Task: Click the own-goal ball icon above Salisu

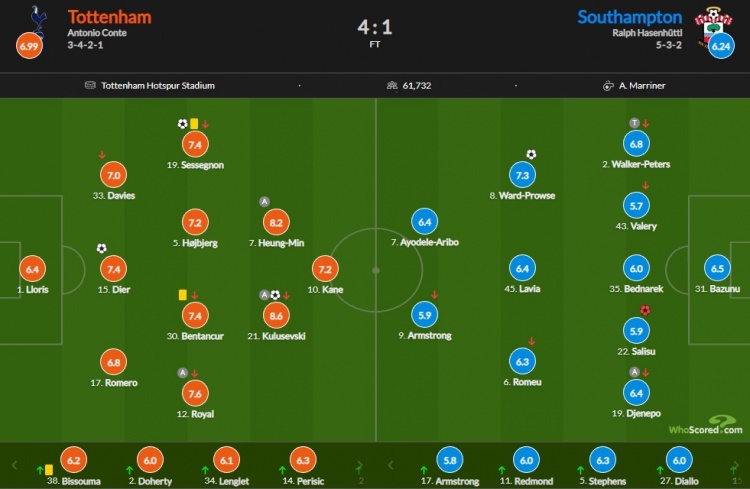Action: 645,310
